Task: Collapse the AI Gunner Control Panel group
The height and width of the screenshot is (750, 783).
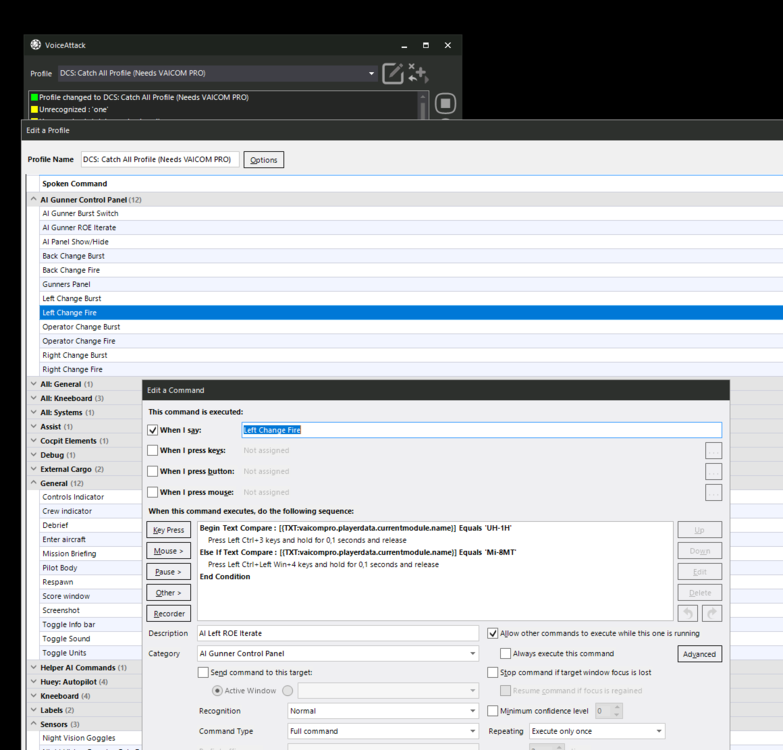Action: (33, 199)
